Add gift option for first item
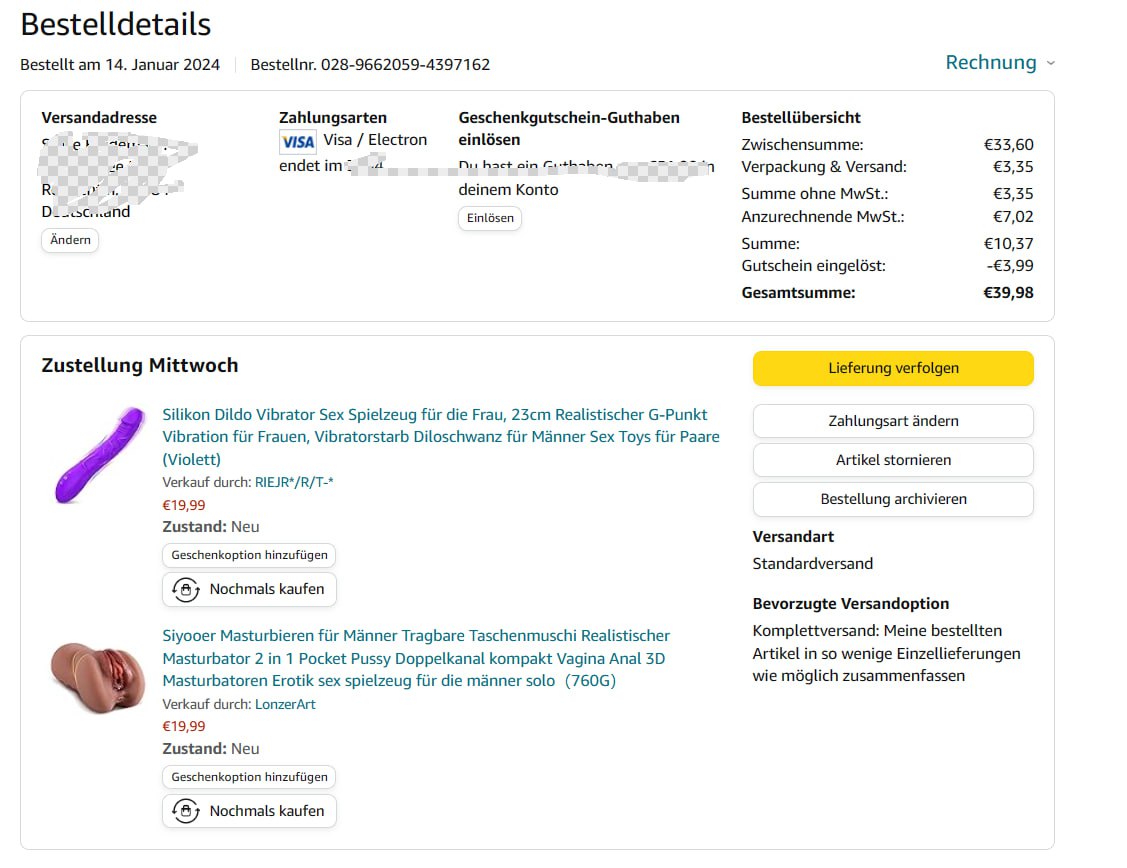The height and width of the screenshot is (868, 1127). tap(249, 555)
